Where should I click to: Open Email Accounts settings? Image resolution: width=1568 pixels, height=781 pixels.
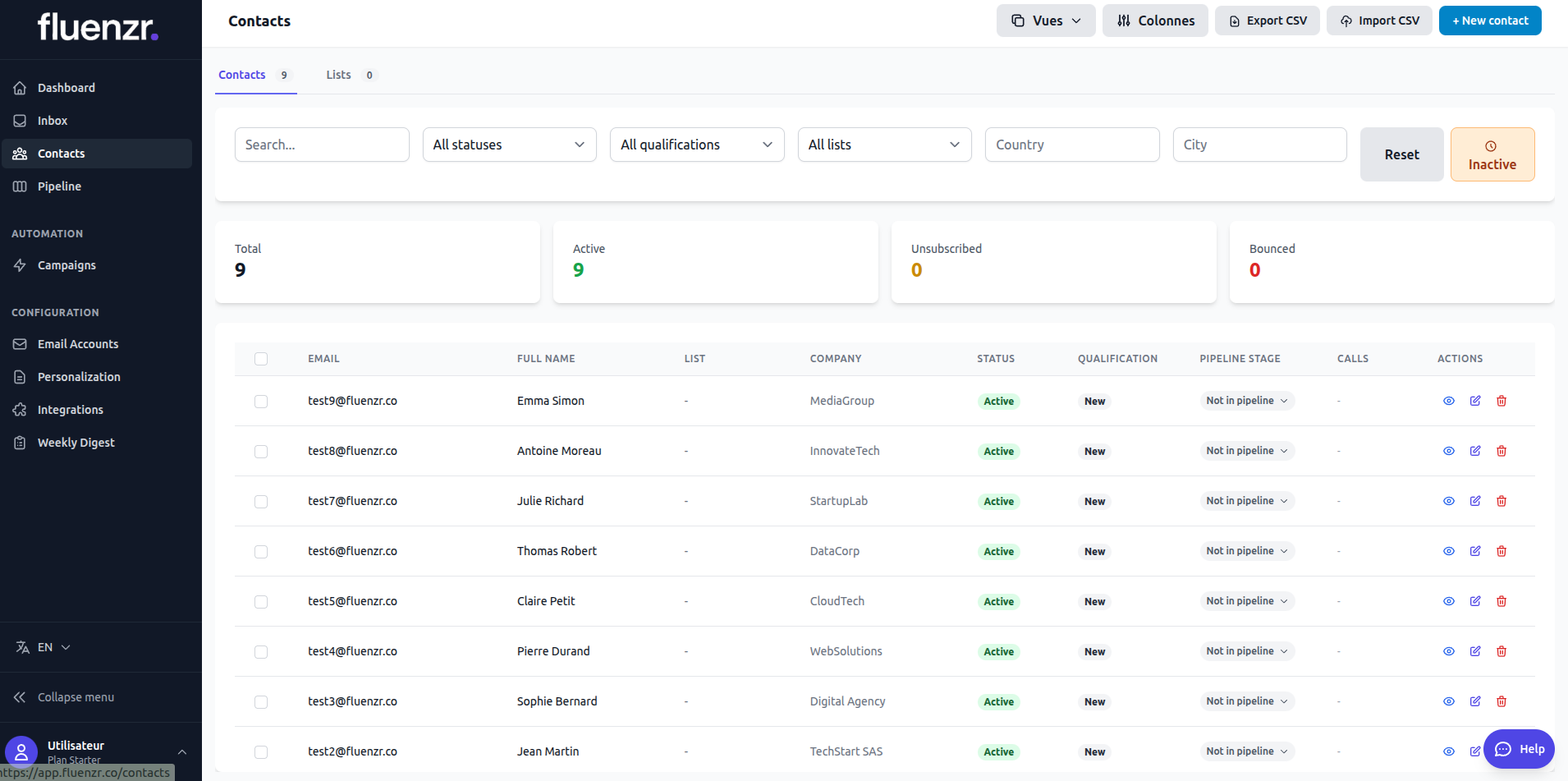(78, 343)
